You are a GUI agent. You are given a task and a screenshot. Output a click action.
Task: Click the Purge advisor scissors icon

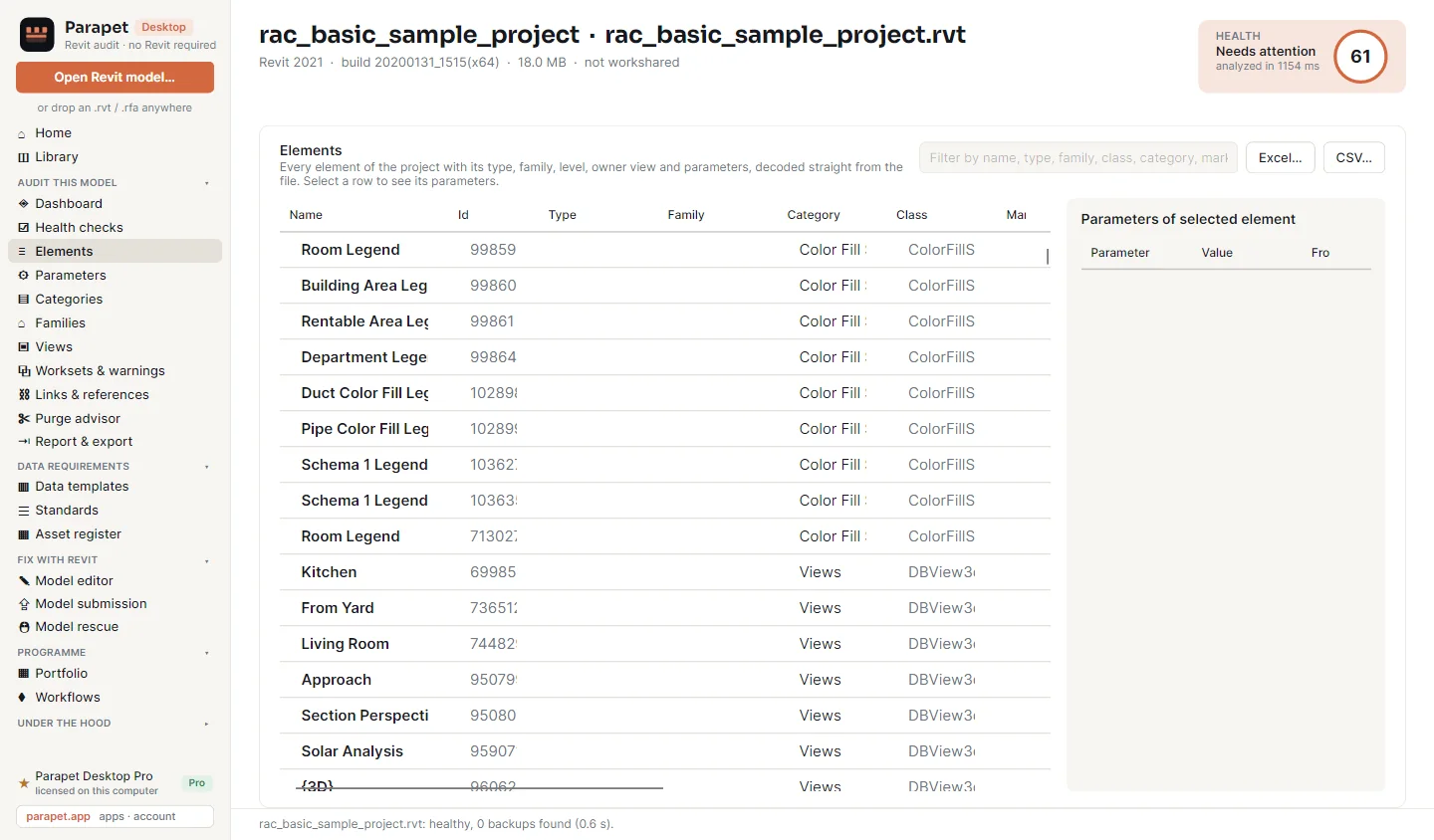tap(23, 419)
